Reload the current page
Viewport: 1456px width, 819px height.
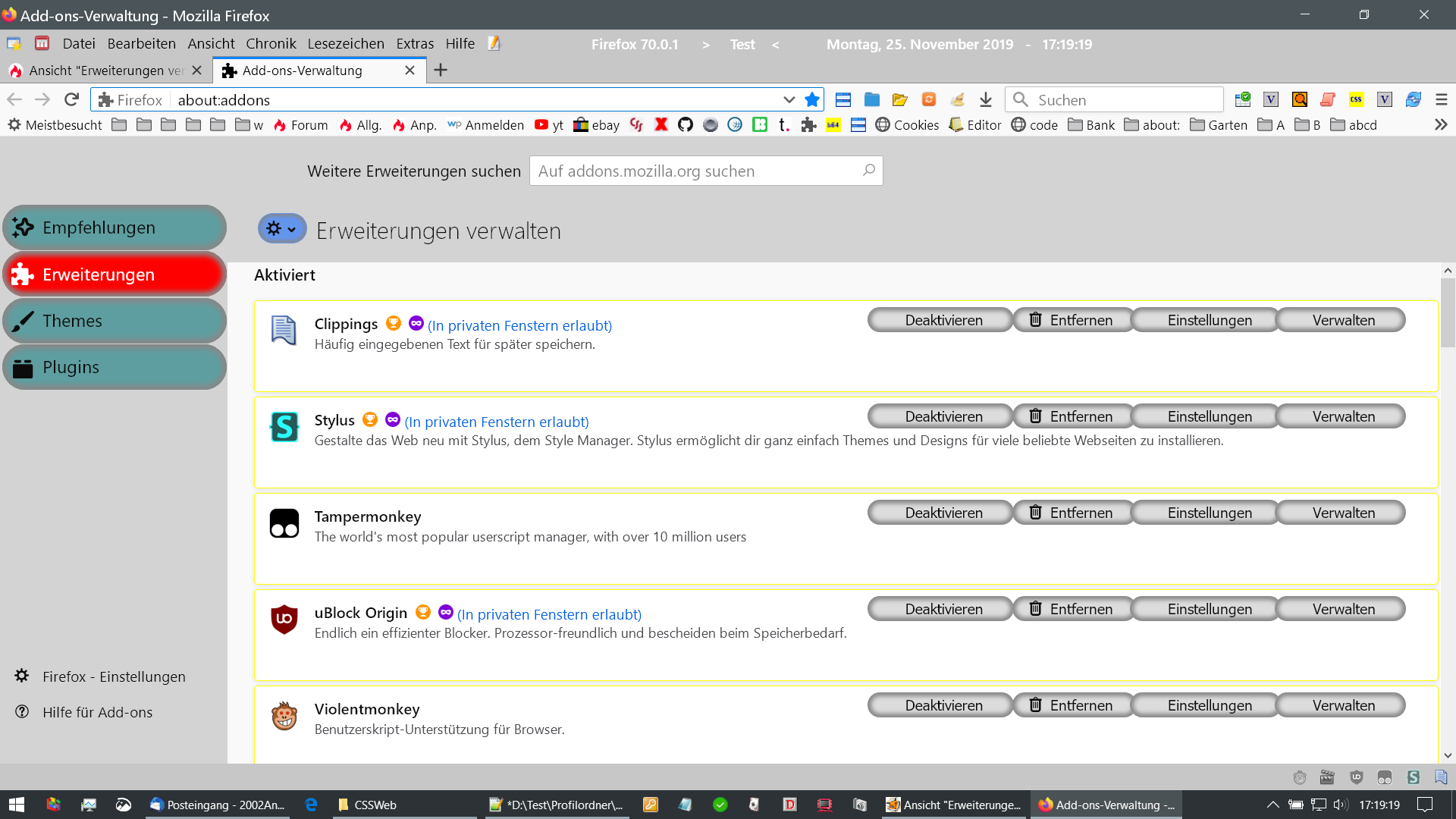coord(71,99)
